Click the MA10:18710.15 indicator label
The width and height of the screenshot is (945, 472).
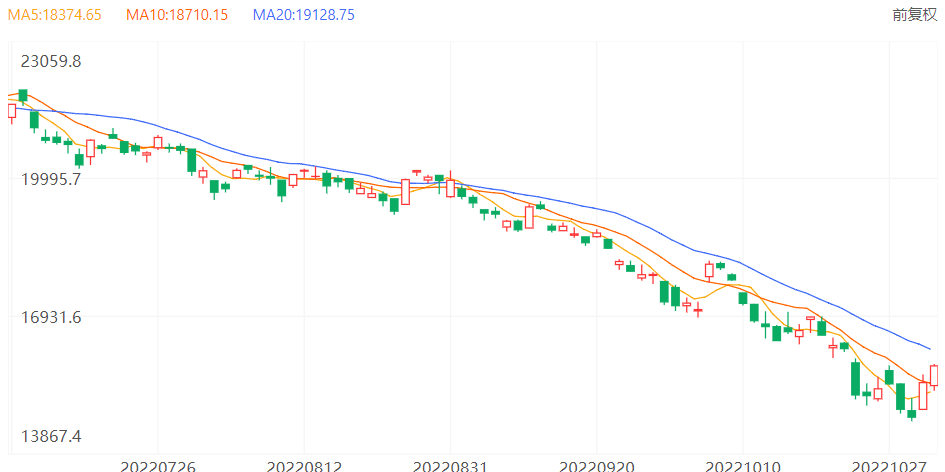click(177, 15)
